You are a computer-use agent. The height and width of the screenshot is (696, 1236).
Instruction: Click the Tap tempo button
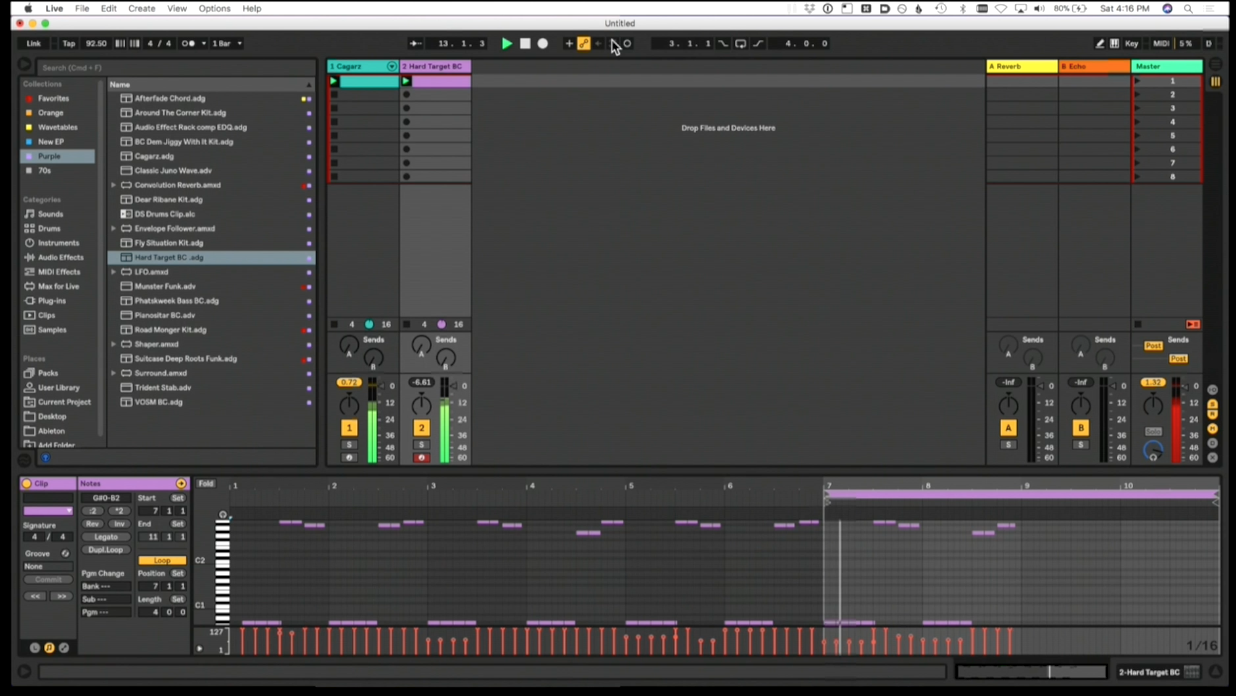click(x=69, y=44)
